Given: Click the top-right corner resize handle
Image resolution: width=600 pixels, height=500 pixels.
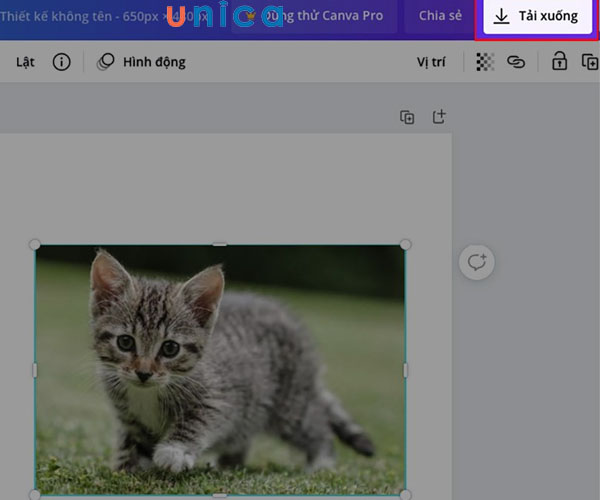Looking at the screenshot, I should 405,245.
